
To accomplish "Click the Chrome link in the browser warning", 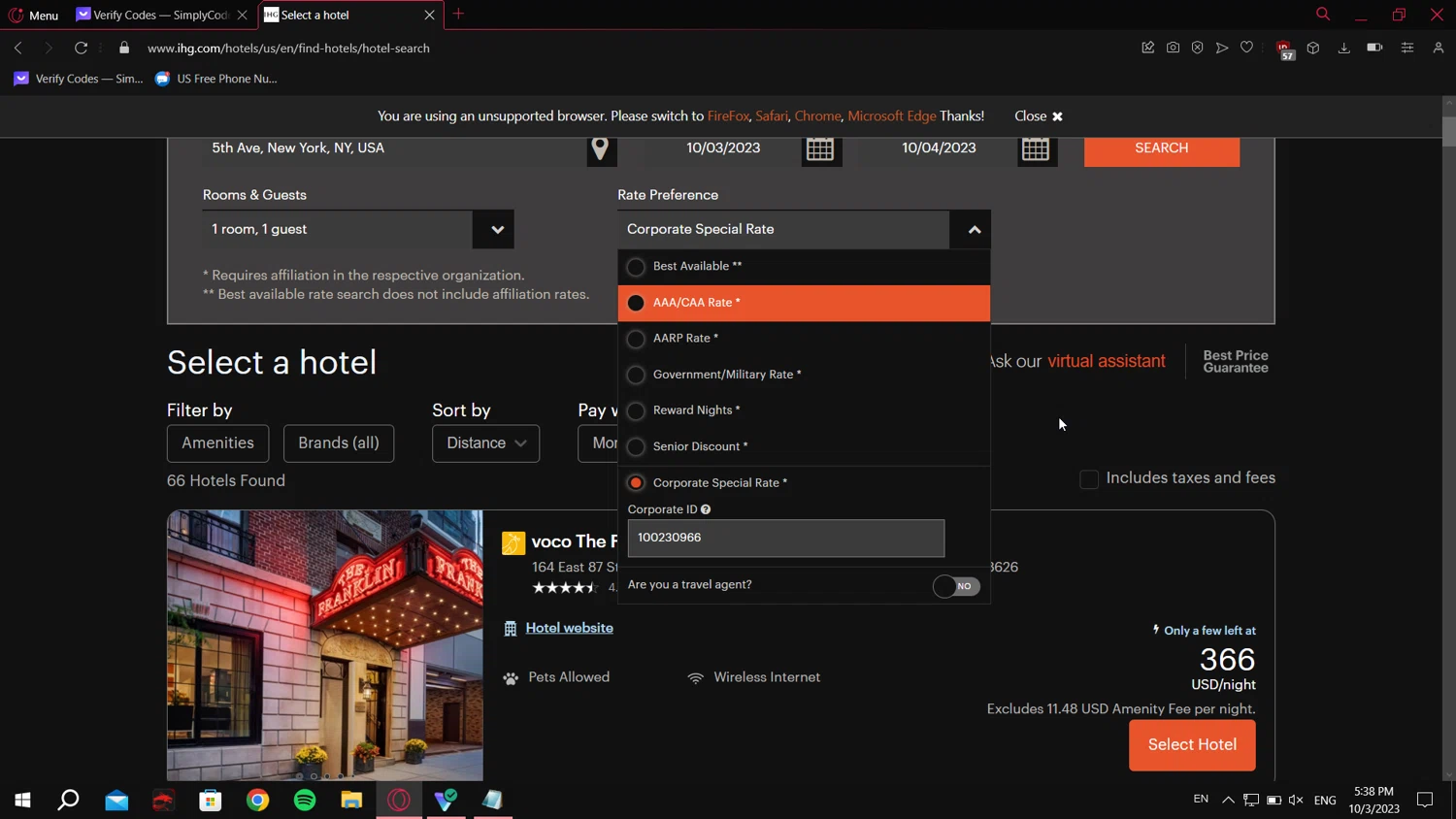I will click(817, 115).
